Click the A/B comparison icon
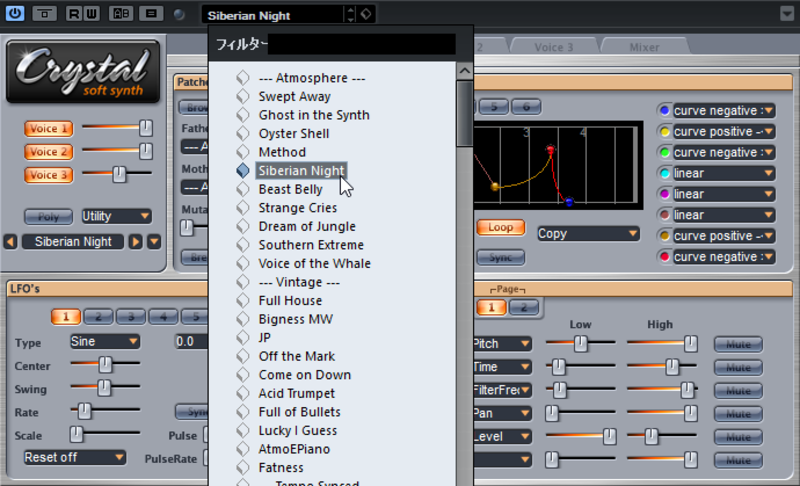This screenshot has width=800, height=486. pos(121,13)
